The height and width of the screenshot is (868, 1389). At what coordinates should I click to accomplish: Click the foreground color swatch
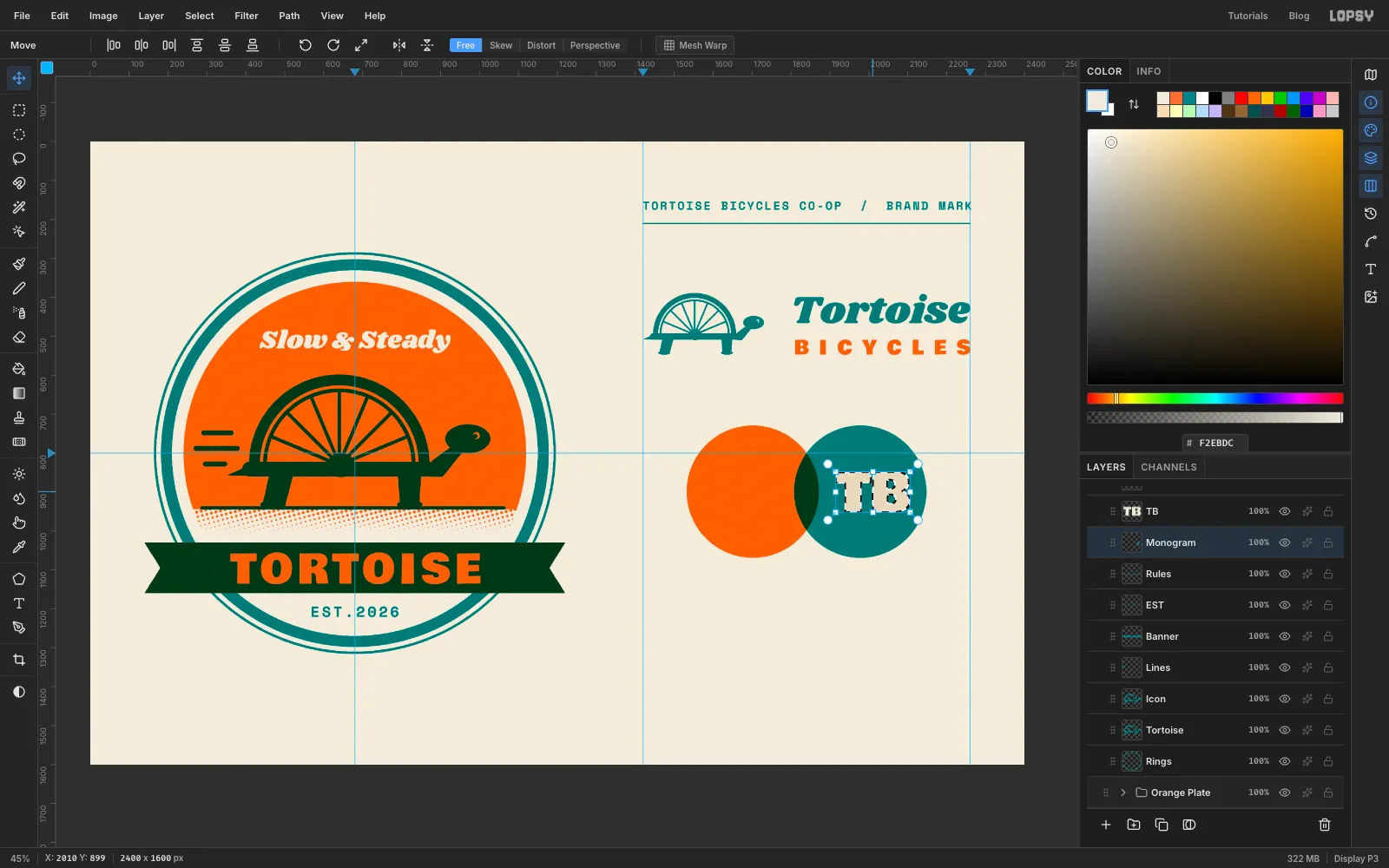1097,101
